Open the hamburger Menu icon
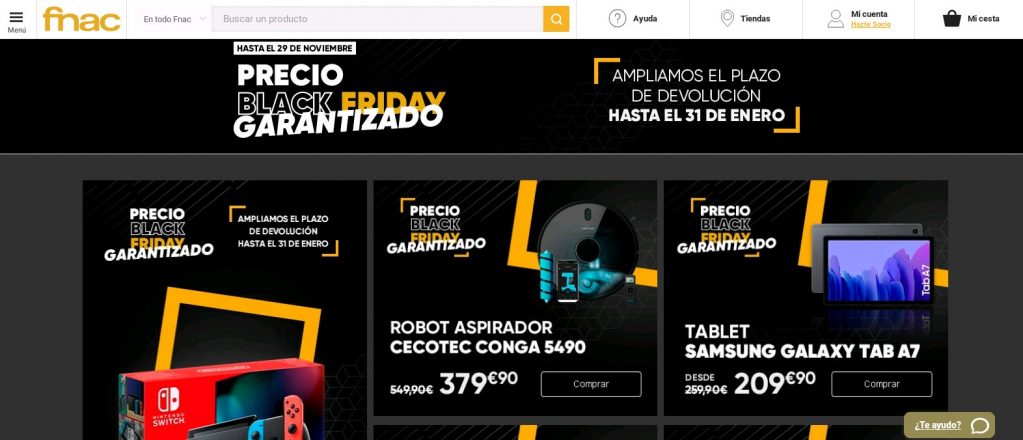This screenshot has width=1023, height=440. (16, 17)
